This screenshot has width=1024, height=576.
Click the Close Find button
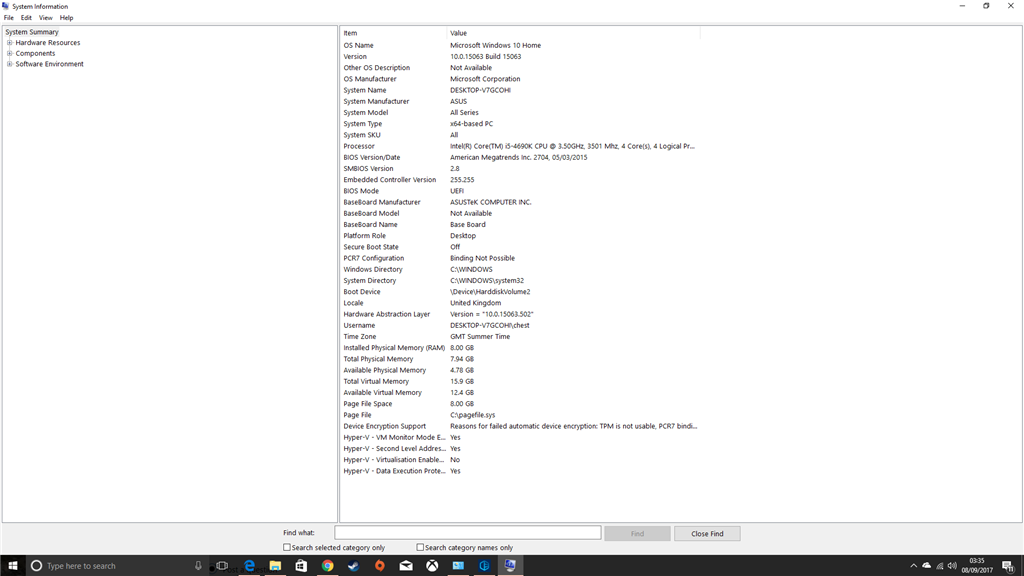coord(707,534)
